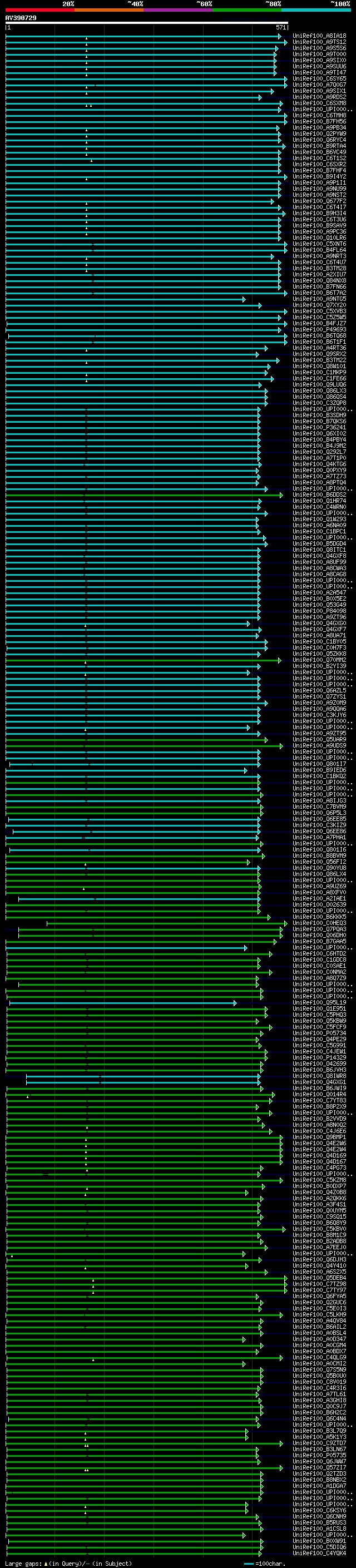Click the green alignment bar for Q70MM2
This screenshot has height=1568, width=356.
tap(143, 660)
